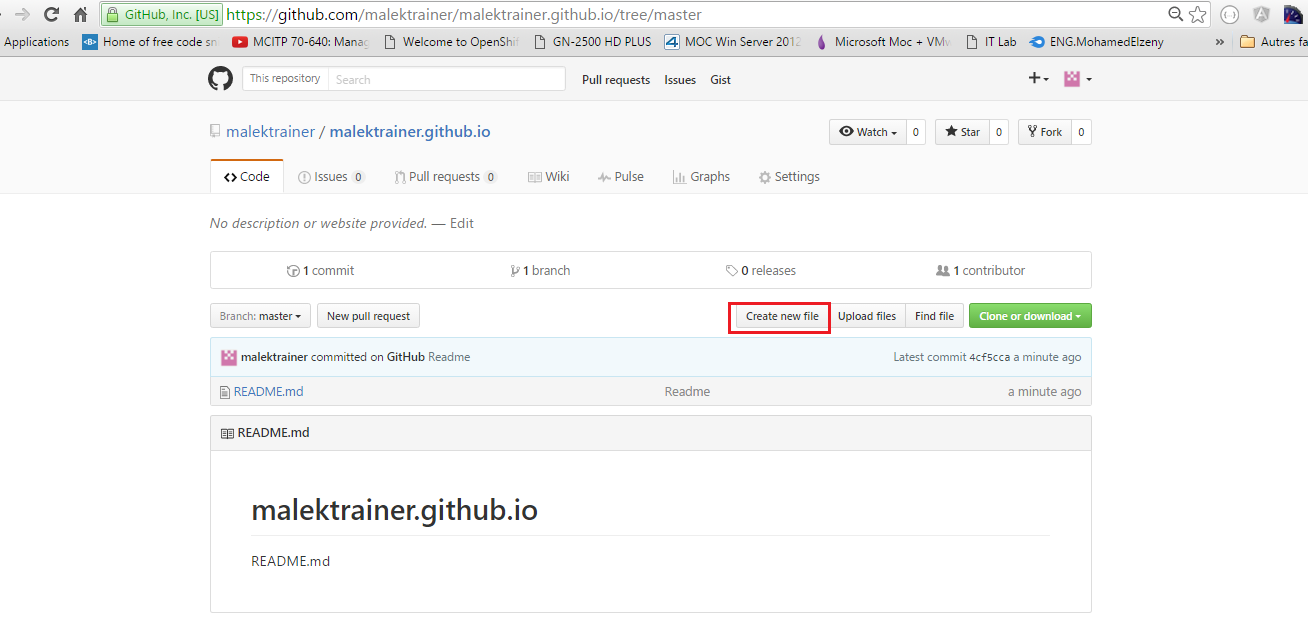This screenshot has width=1308, height=625.
Task: View the 1 branch link
Action: tap(540, 271)
